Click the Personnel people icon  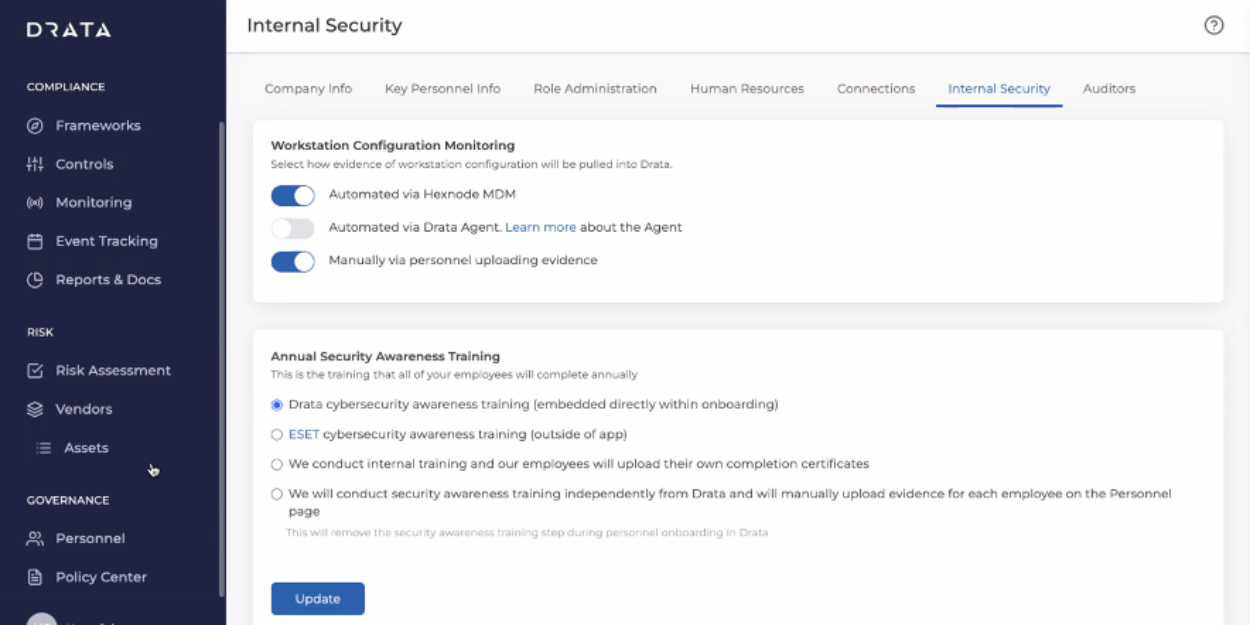(x=35, y=539)
